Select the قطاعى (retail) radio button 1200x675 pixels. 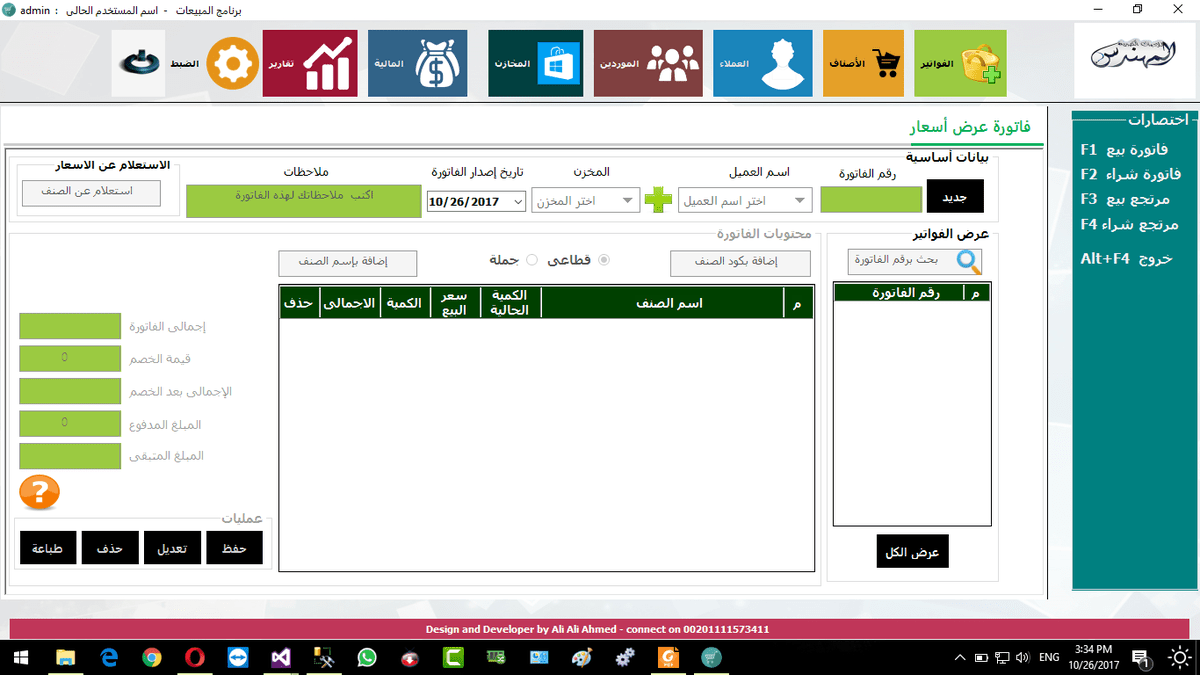[604, 258]
